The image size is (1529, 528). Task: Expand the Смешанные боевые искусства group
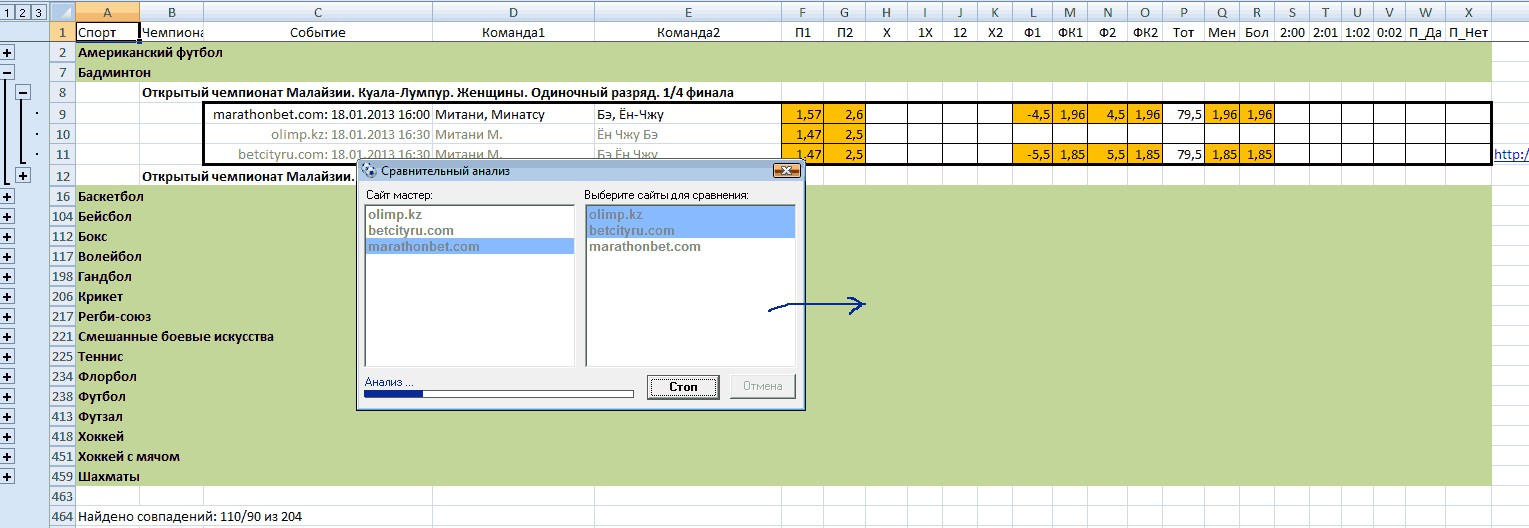tap(7, 336)
